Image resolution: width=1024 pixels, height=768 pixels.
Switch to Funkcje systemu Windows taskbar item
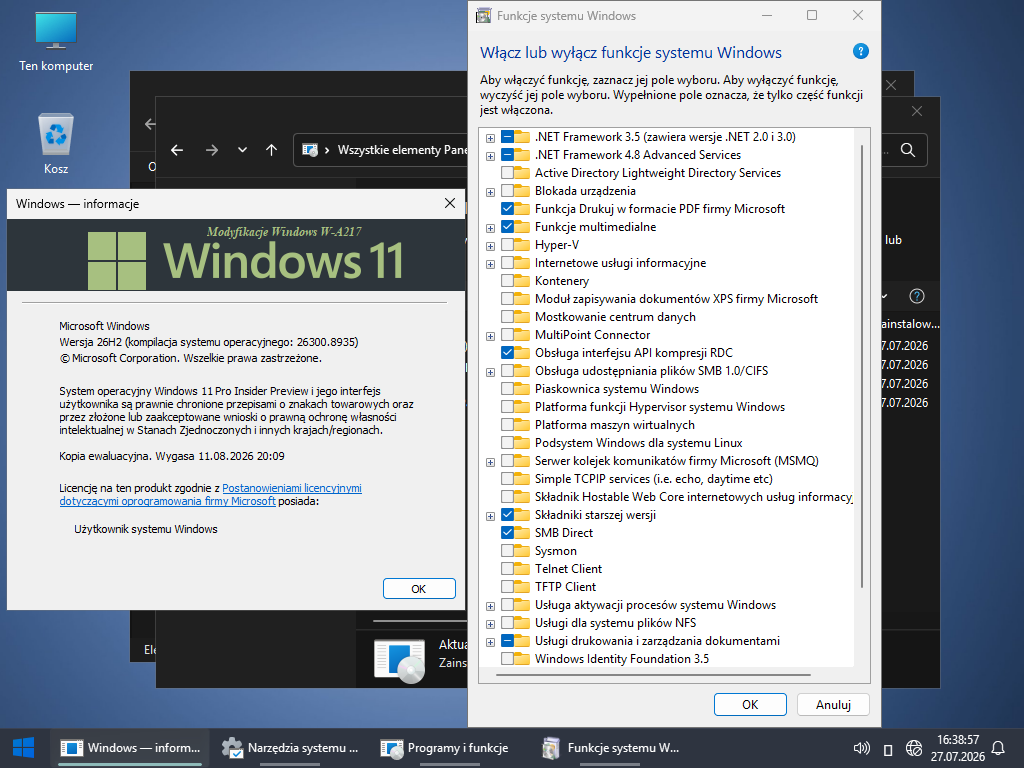[x=610, y=748]
